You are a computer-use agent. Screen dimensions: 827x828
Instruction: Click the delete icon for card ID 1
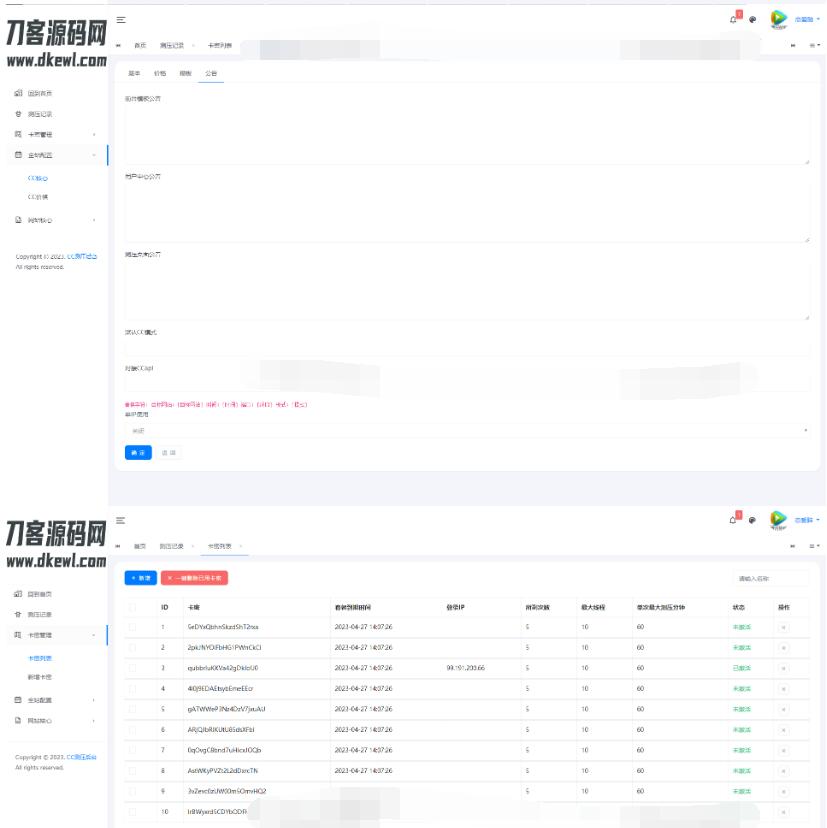click(x=783, y=627)
